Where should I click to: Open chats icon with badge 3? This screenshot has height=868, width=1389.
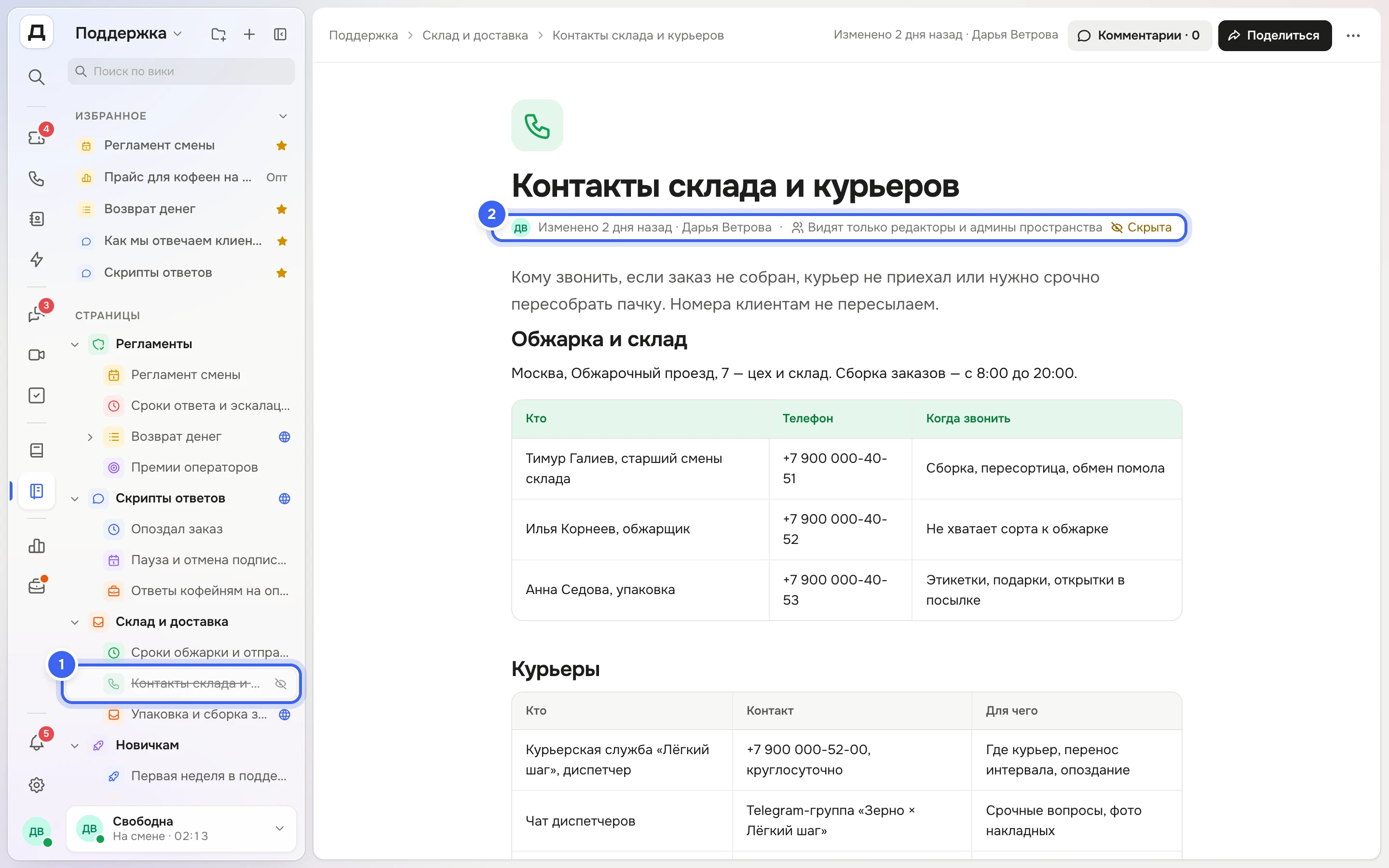point(37,314)
